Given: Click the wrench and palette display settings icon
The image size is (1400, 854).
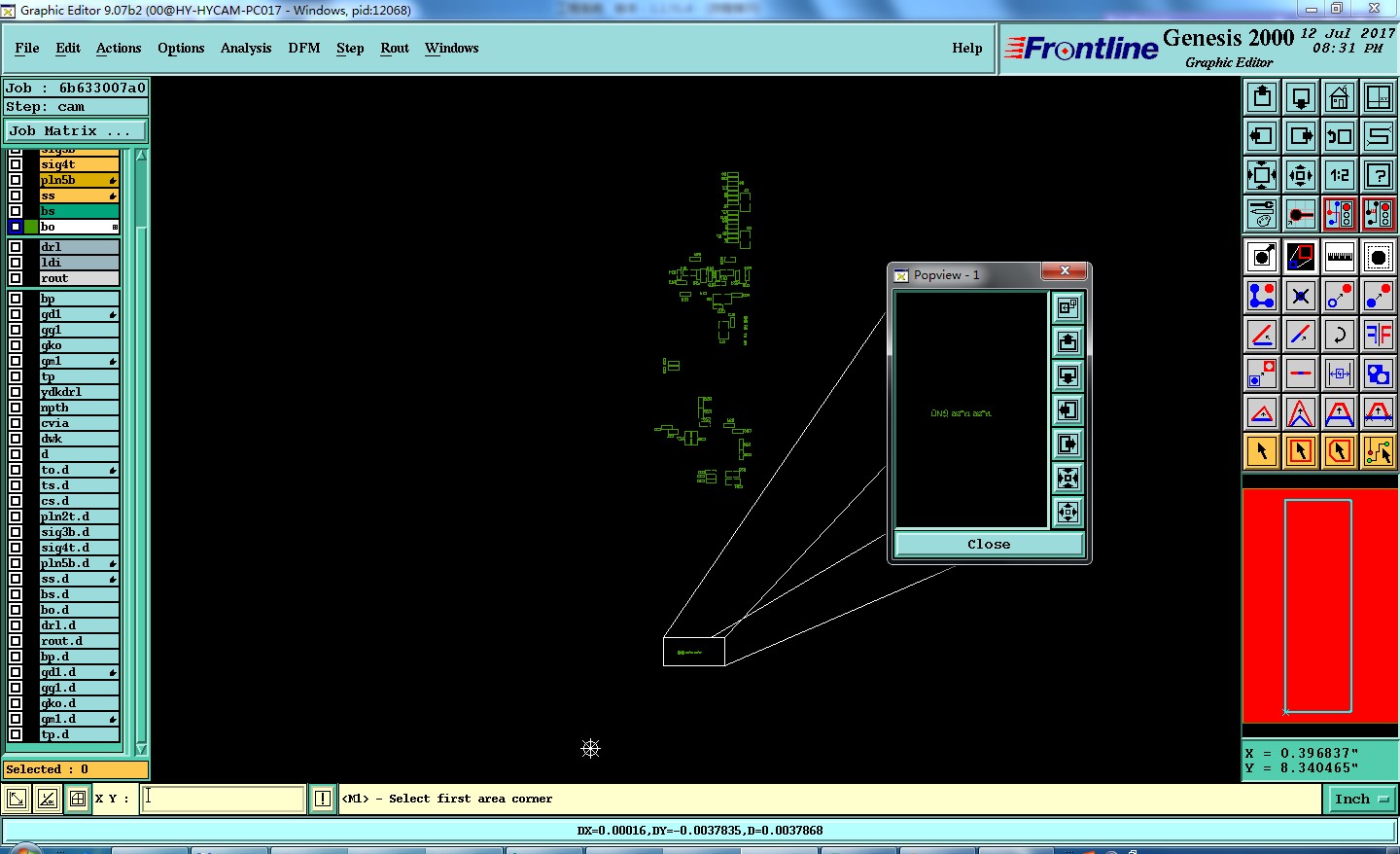Looking at the screenshot, I should (1262, 214).
